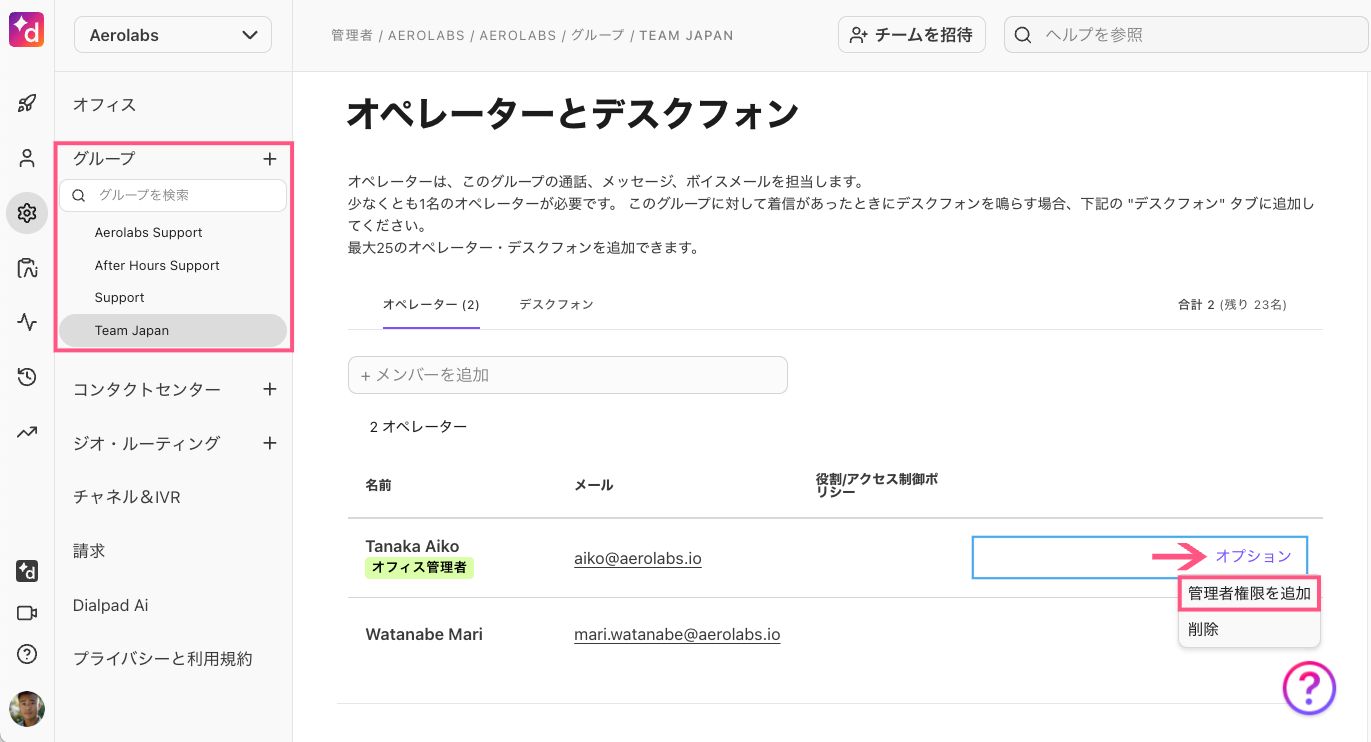This screenshot has height=742, width=1371.
Task: Focus the help search box
Action: (1186, 35)
